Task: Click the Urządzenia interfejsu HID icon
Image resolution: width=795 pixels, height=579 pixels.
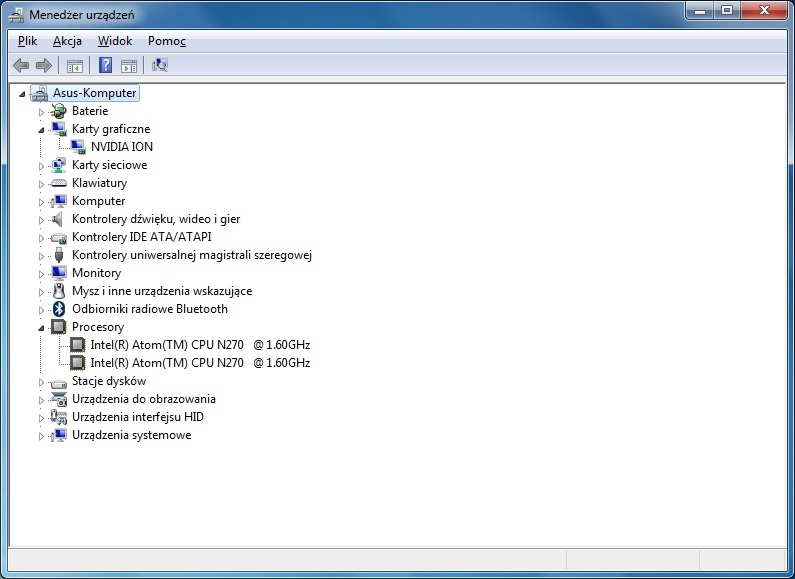Action: (59, 417)
